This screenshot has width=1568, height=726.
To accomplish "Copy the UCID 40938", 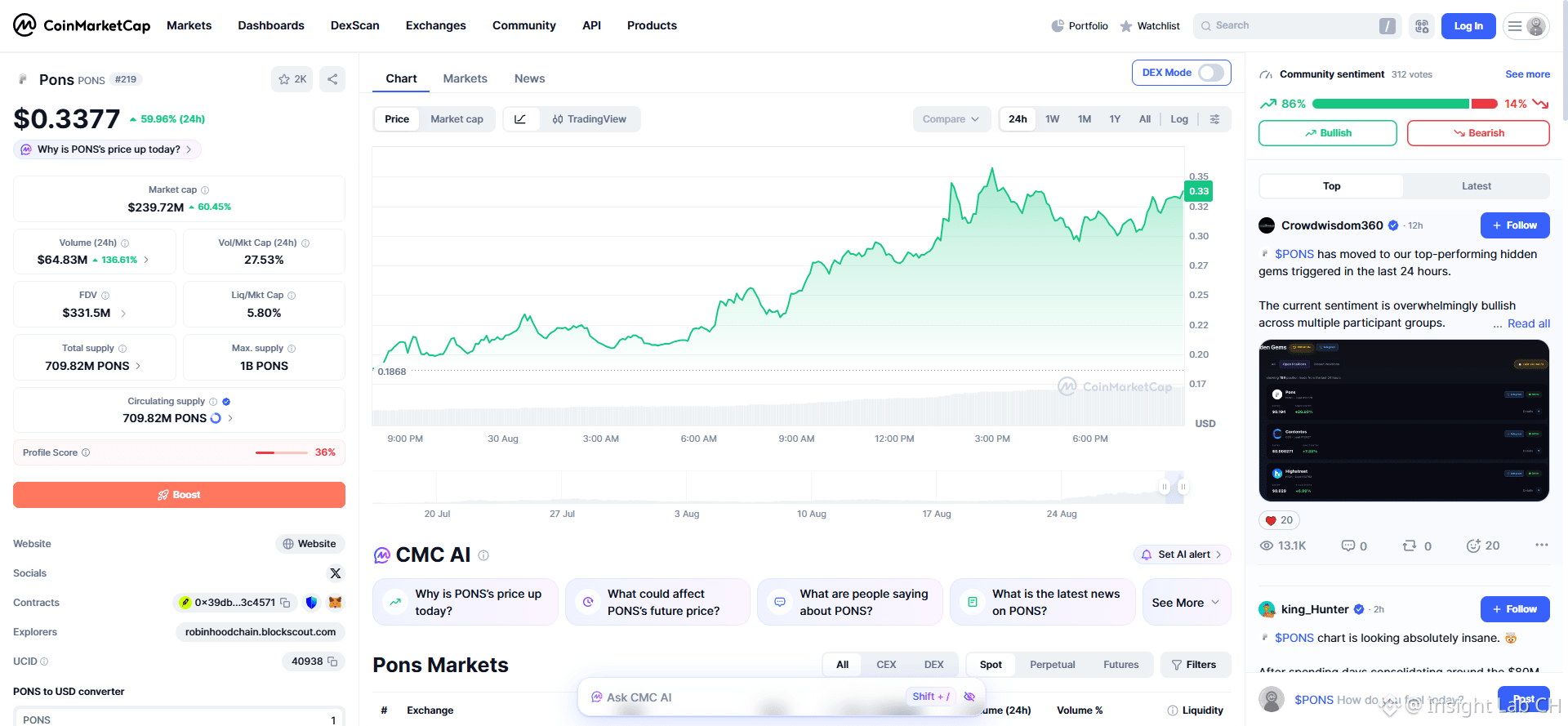I will click(332, 661).
